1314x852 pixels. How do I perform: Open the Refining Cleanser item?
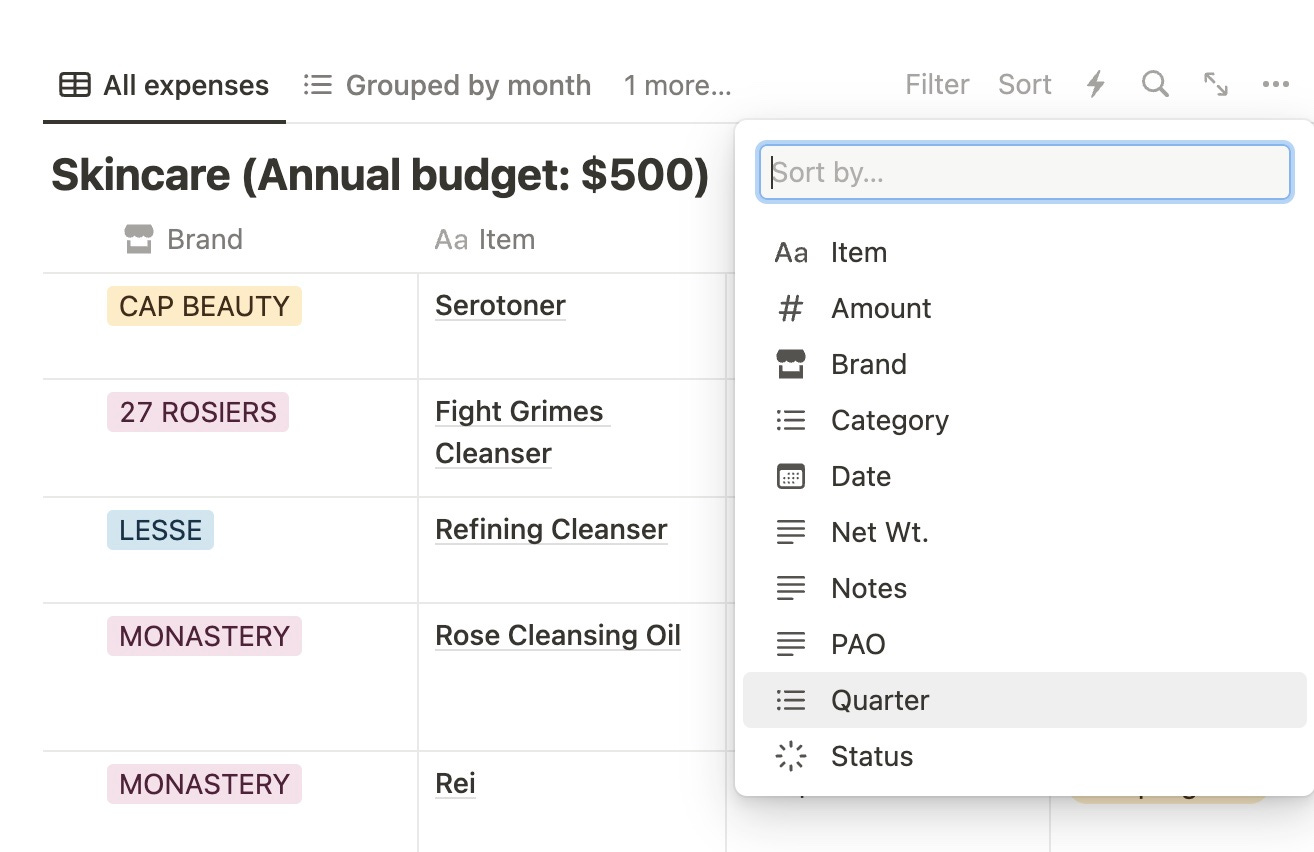click(x=551, y=530)
